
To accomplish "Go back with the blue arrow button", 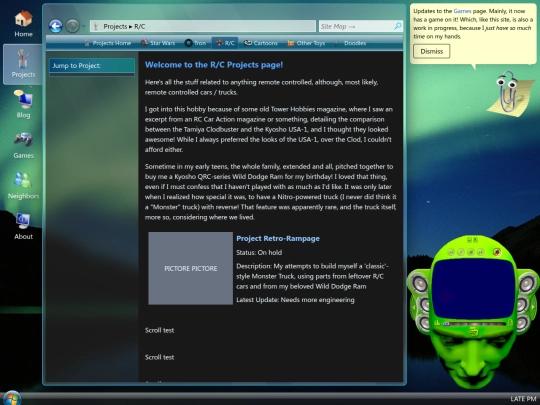I will (55, 26).
